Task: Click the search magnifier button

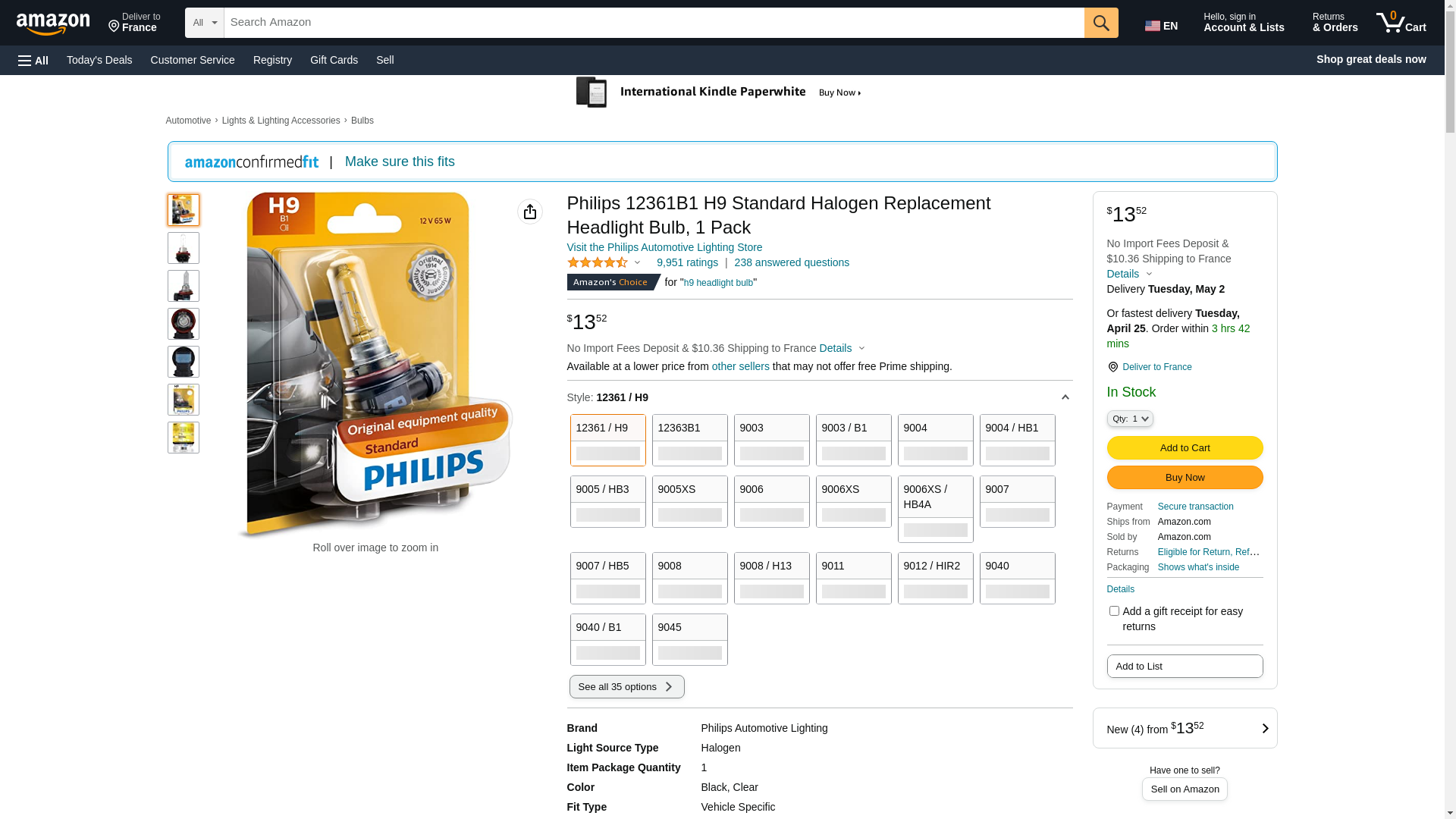Action: pyautogui.click(x=1101, y=23)
